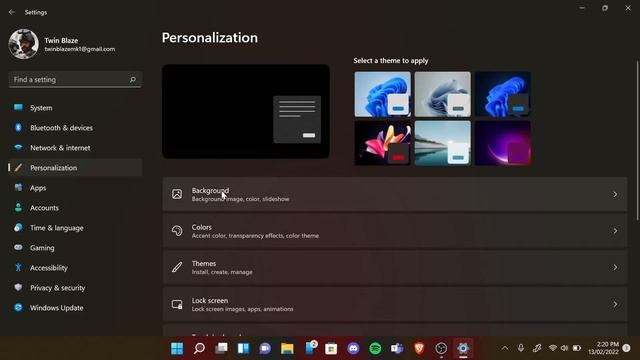Open the Chat taskbar icon

pos(265,349)
